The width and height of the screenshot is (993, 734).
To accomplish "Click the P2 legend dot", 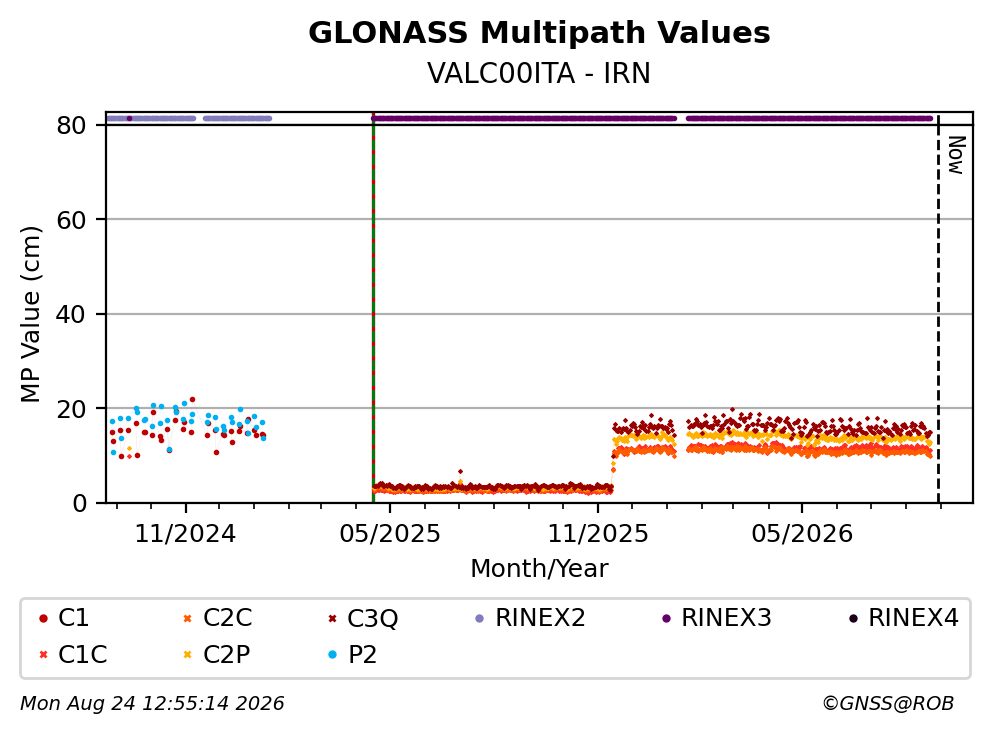I will pos(332,655).
